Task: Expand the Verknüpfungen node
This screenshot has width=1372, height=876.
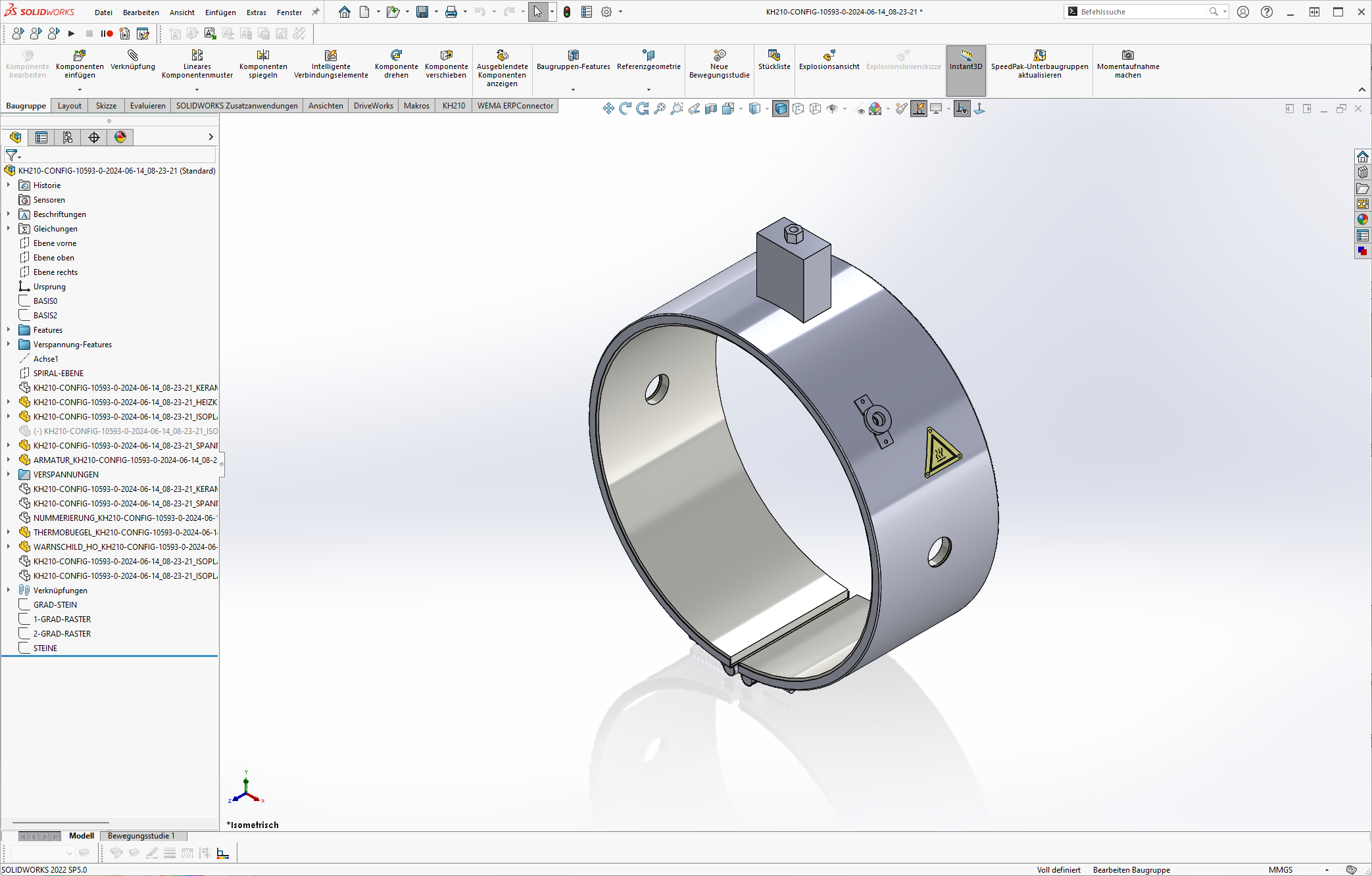Action: (x=9, y=591)
